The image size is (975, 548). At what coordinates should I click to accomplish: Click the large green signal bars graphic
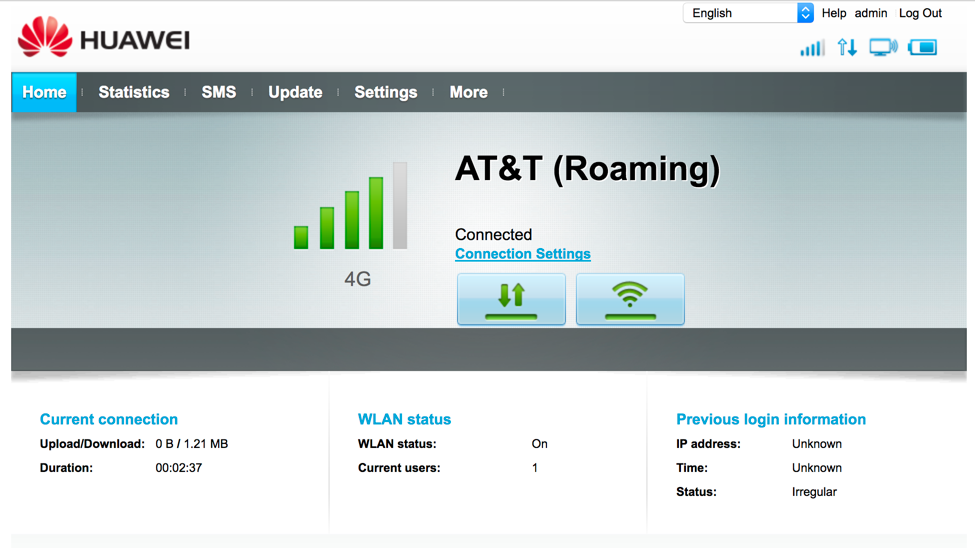click(x=351, y=206)
